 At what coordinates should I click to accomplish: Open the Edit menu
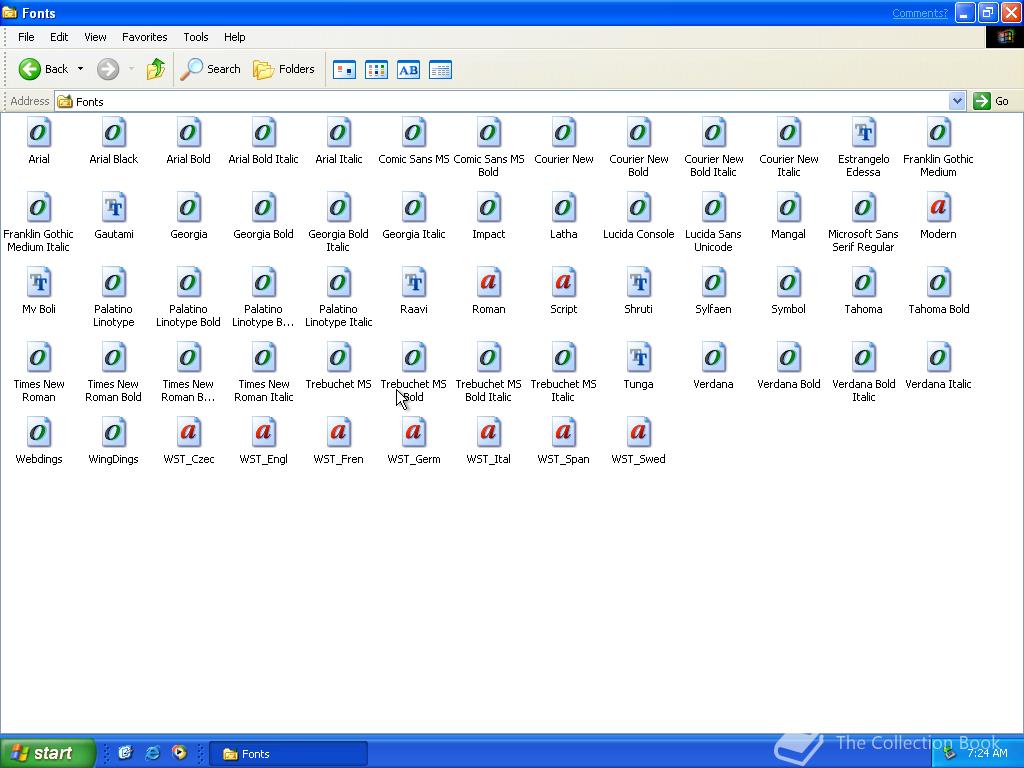(x=59, y=37)
